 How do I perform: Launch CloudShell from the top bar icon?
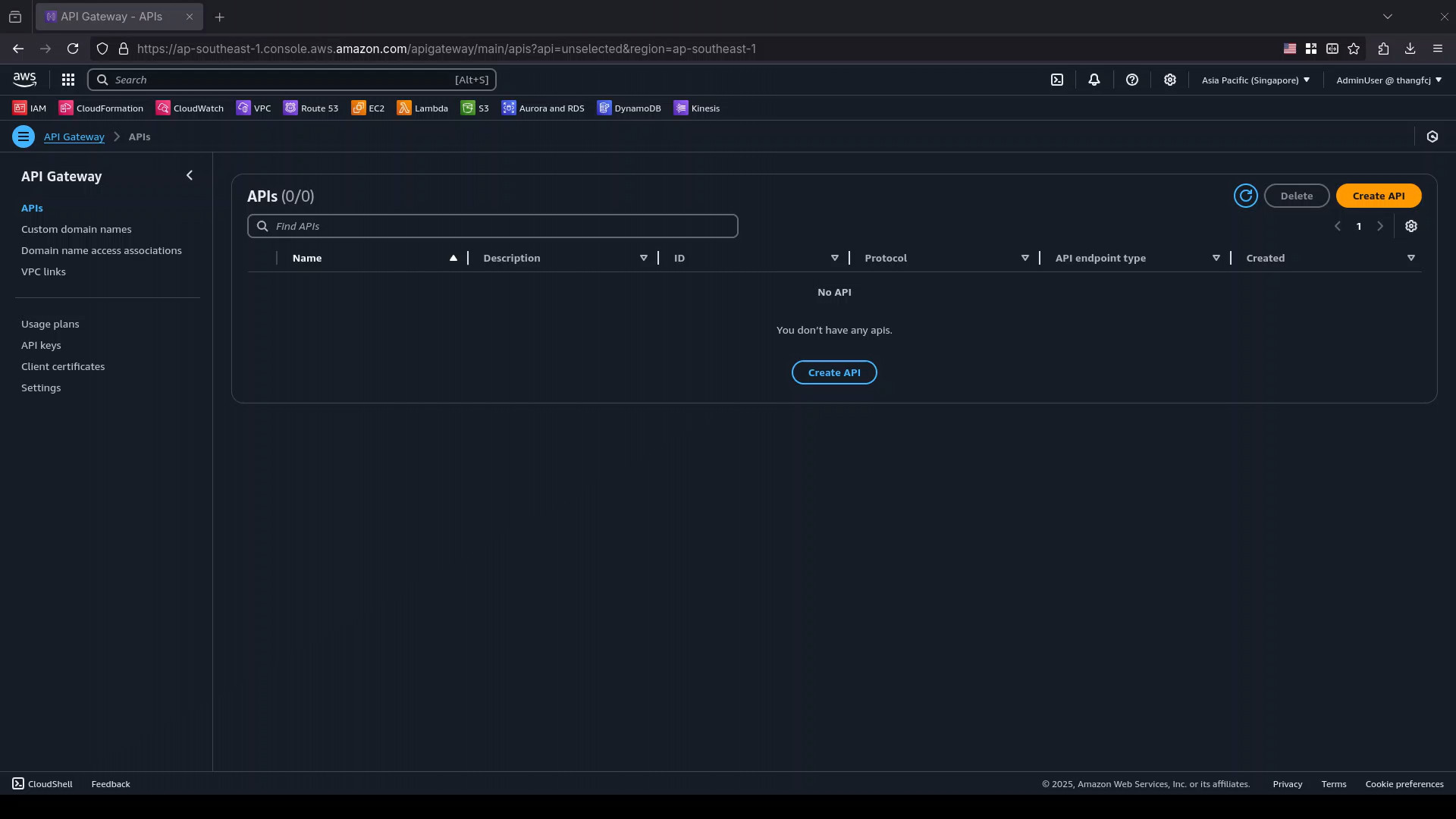pyautogui.click(x=1057, y=80)
